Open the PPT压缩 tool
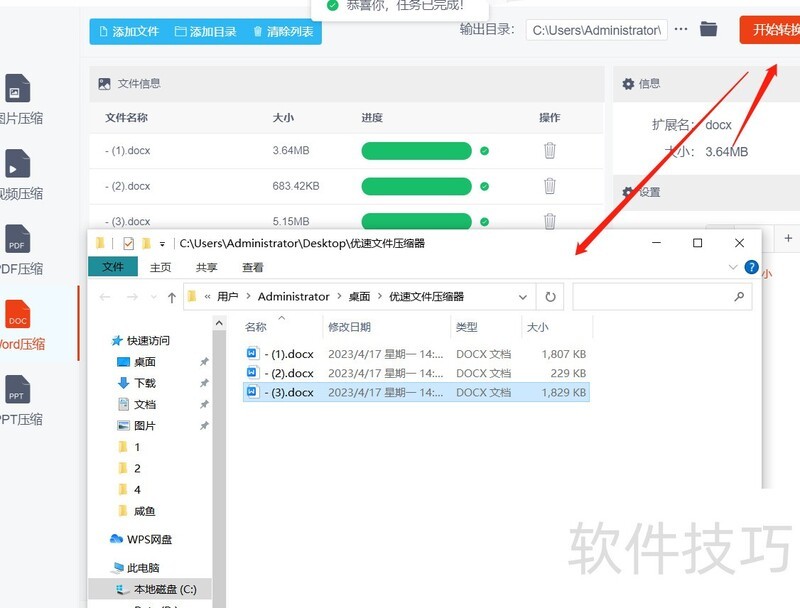This screenshot has height=608, width=800. pos(15,400)
